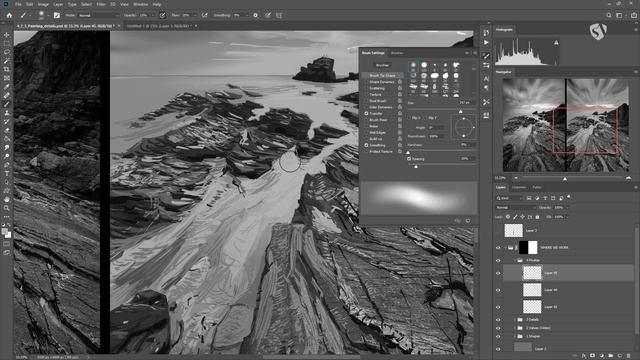Enable Shape Dynamics checkbox
The width and height of the screenshot is (640, 360).
[x=366, y=82]
